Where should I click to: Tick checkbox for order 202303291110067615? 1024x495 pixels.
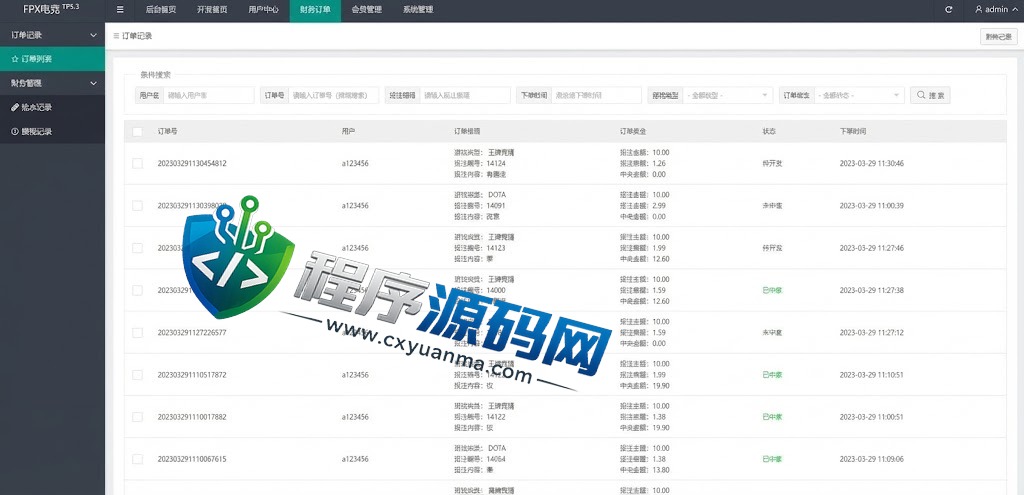tap(137, 459)
